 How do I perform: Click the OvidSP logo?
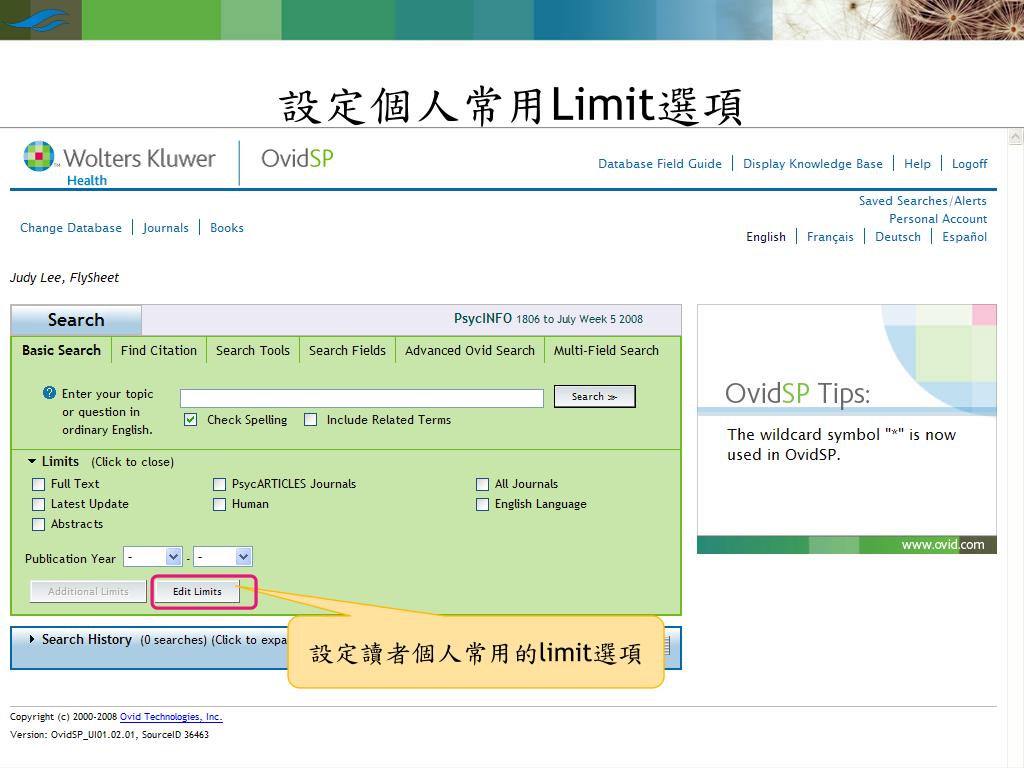pyautogui.click(x=297, y=158)
